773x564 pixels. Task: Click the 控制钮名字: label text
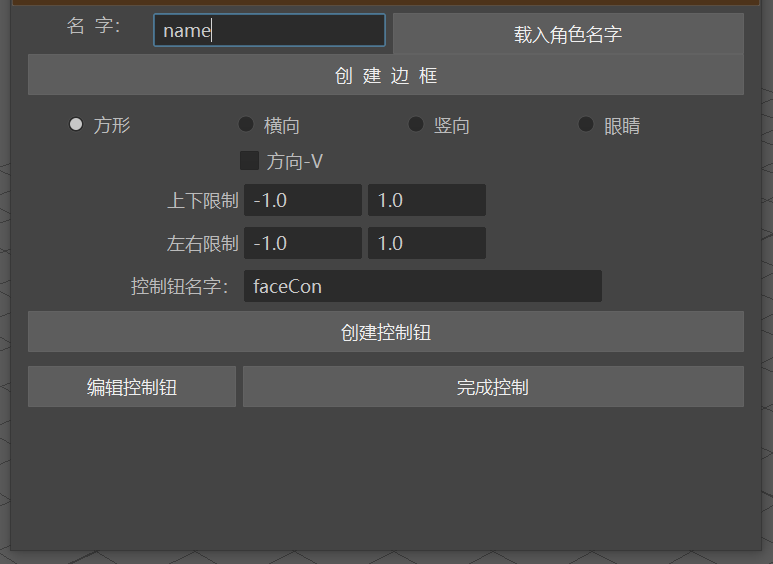[179, 286]
